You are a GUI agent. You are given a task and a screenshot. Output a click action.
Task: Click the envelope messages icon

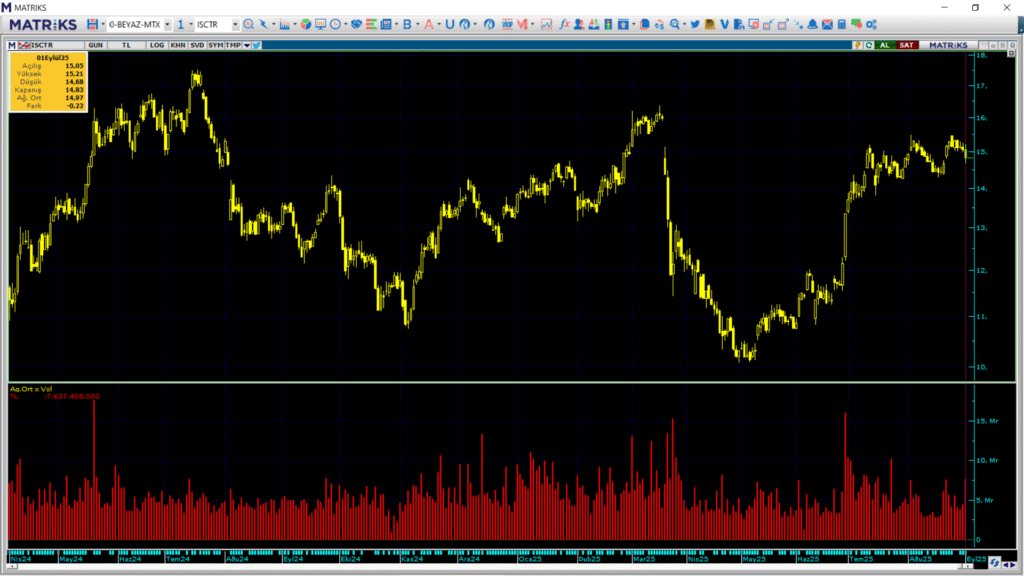coord(827,24)
